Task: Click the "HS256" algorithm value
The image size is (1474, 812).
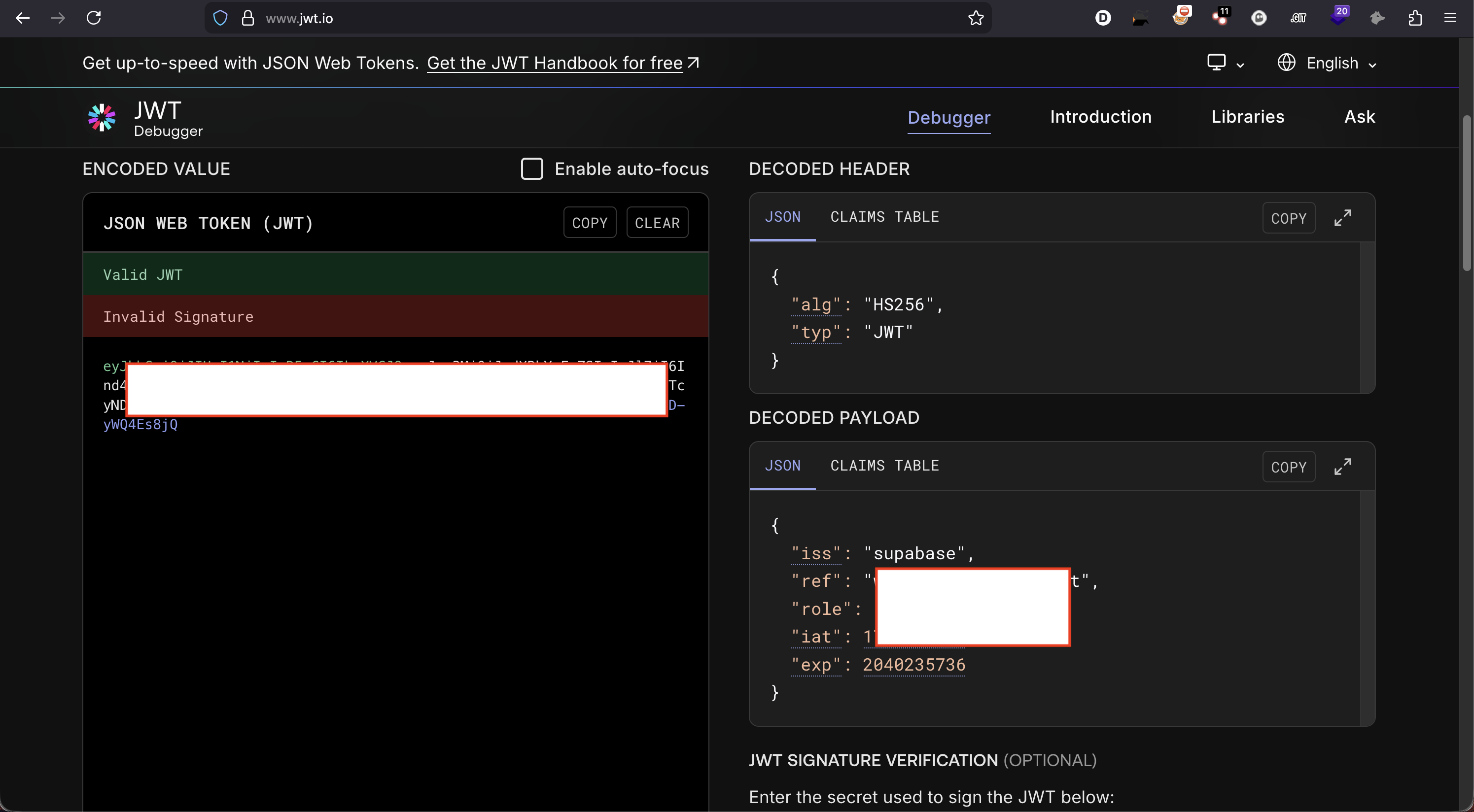Action: (x=898, y=304)
